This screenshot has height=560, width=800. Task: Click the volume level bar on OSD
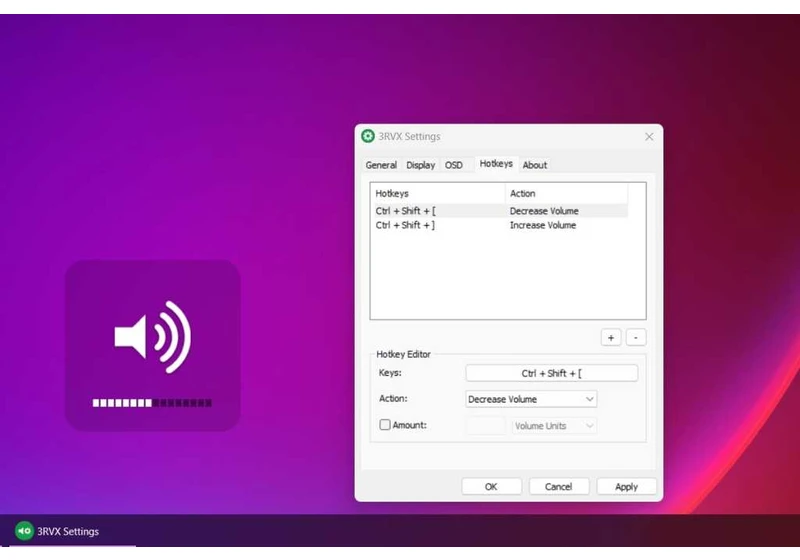tap(152, 403)
